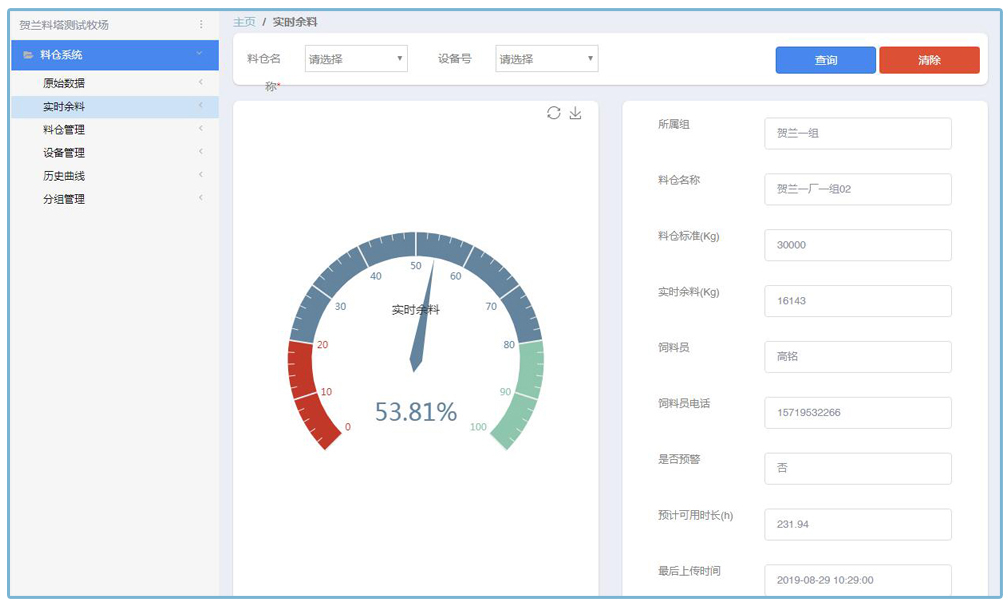Open the 料仓名称 dropdown
The width and height of the screenshot is (1008, 614).
[x=356, y=59]
